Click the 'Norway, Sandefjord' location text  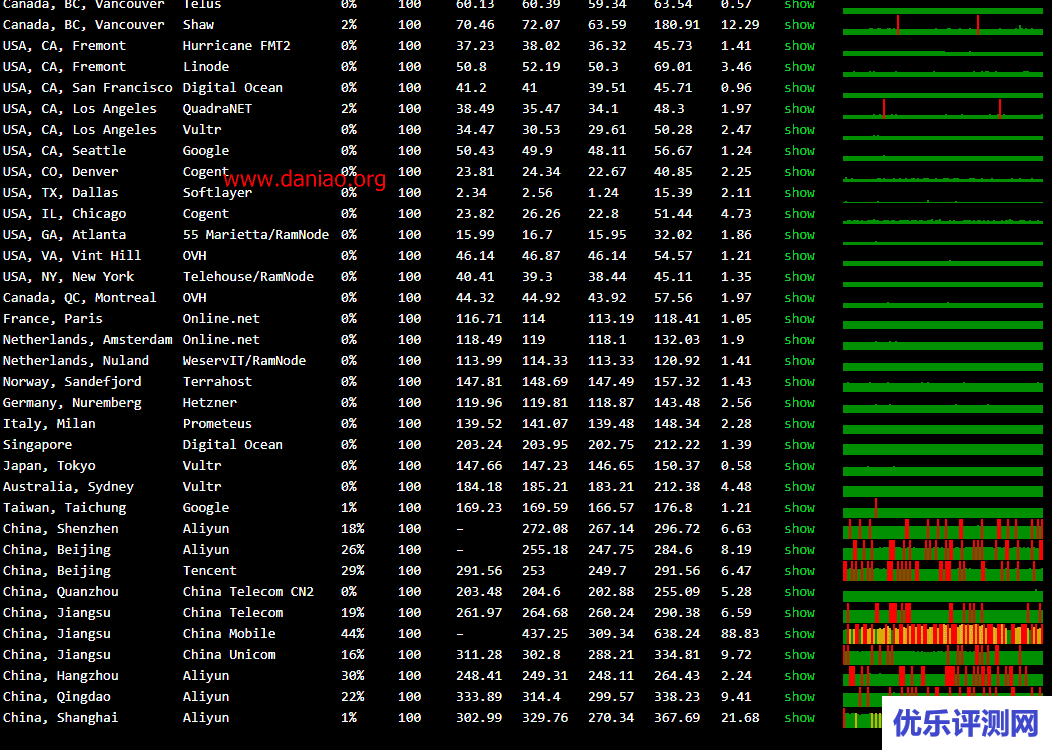click(x=72, y=382)
